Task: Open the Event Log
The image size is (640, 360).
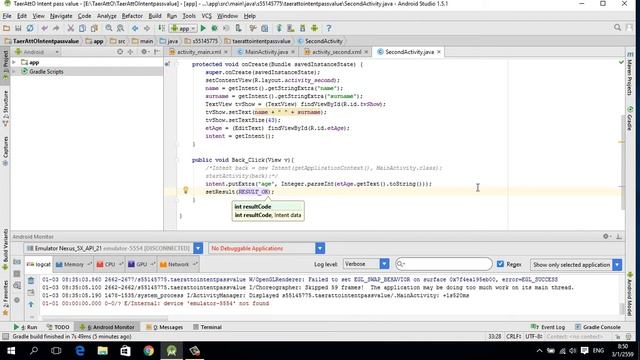Action: coord(548,327)
